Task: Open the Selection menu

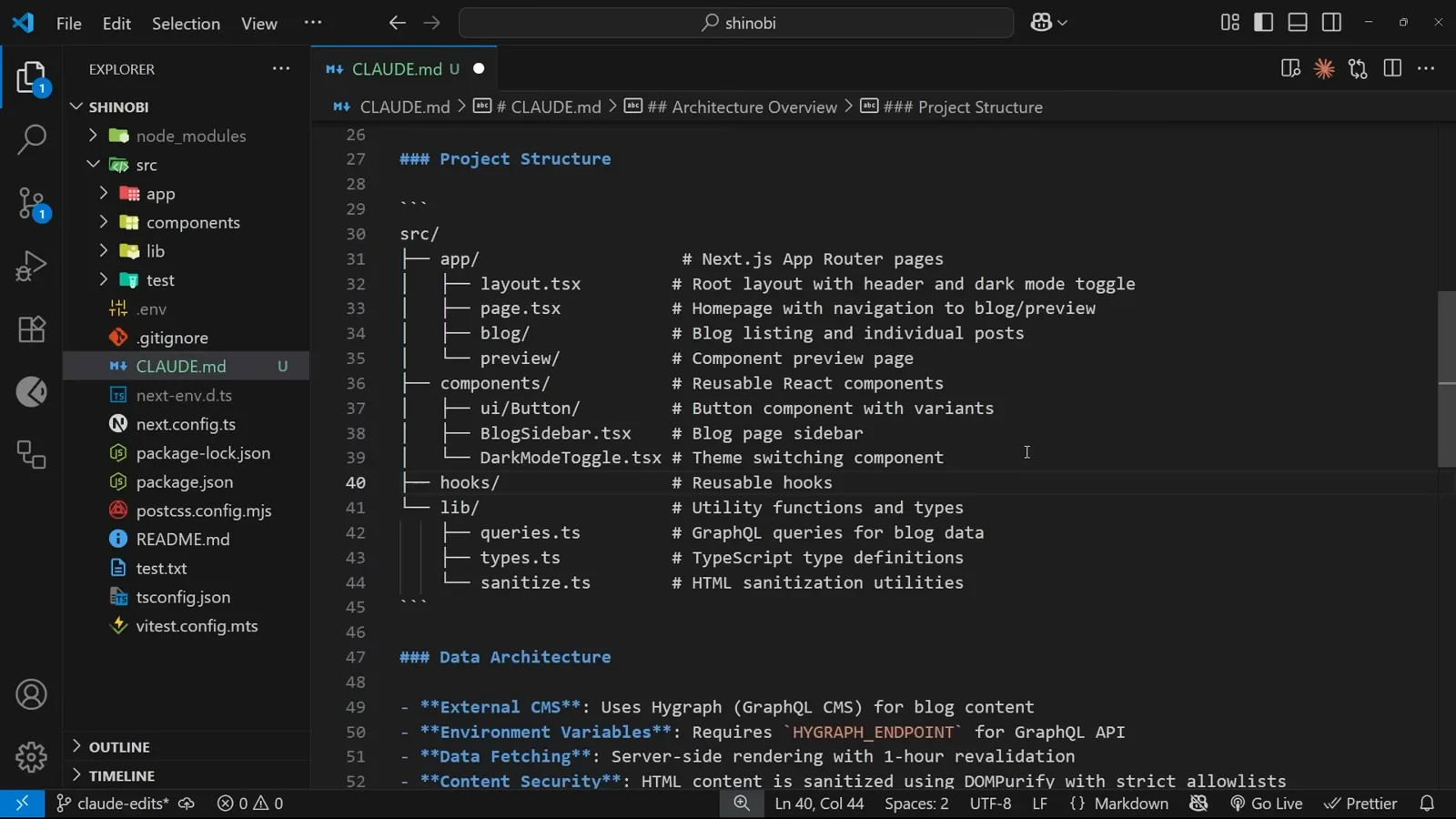Action: [x=186, y=23]
